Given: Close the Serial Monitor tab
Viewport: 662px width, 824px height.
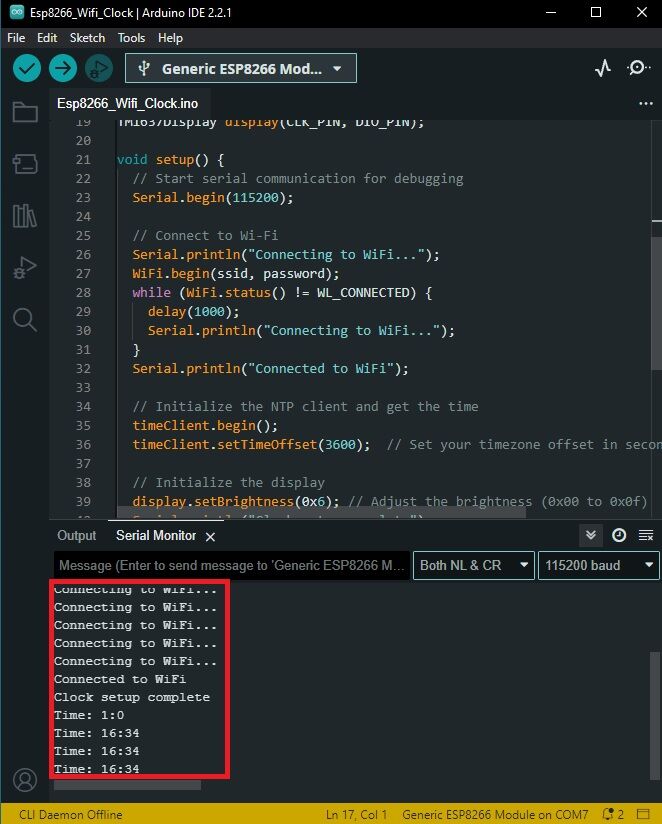Looking at the screenshot, I should (x=211, y=537).
